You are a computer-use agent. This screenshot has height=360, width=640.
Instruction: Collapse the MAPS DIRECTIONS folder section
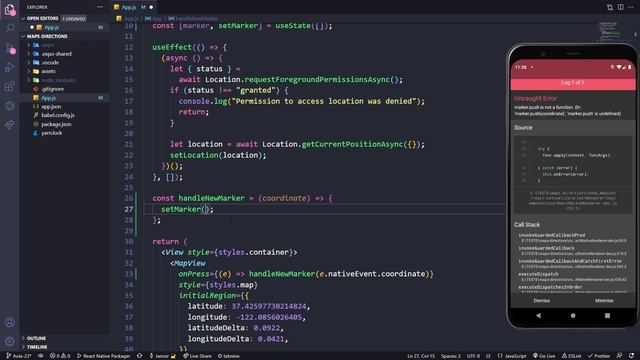pyautogui.click(x=47, y=36)
